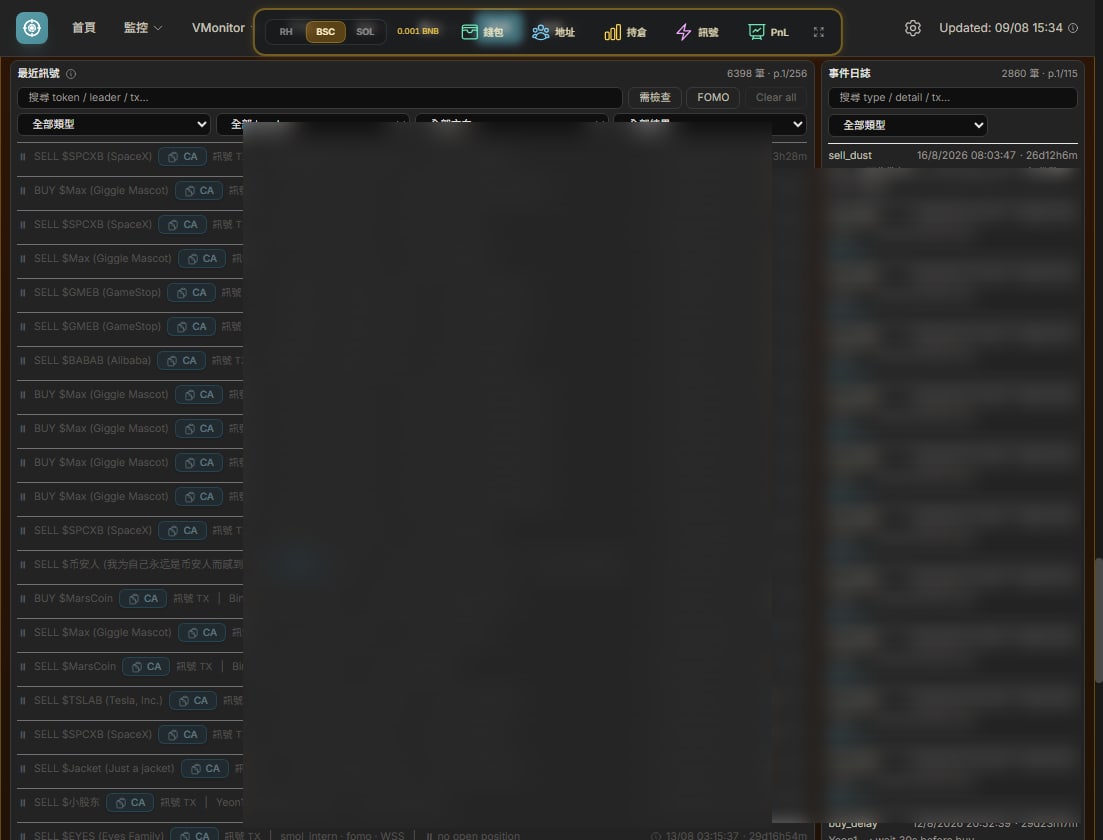Open 全部類型 dropdown in 最近訊號 panel
Screen dimensions: 1103x840
pyautogui.click(x=115, y=125)
